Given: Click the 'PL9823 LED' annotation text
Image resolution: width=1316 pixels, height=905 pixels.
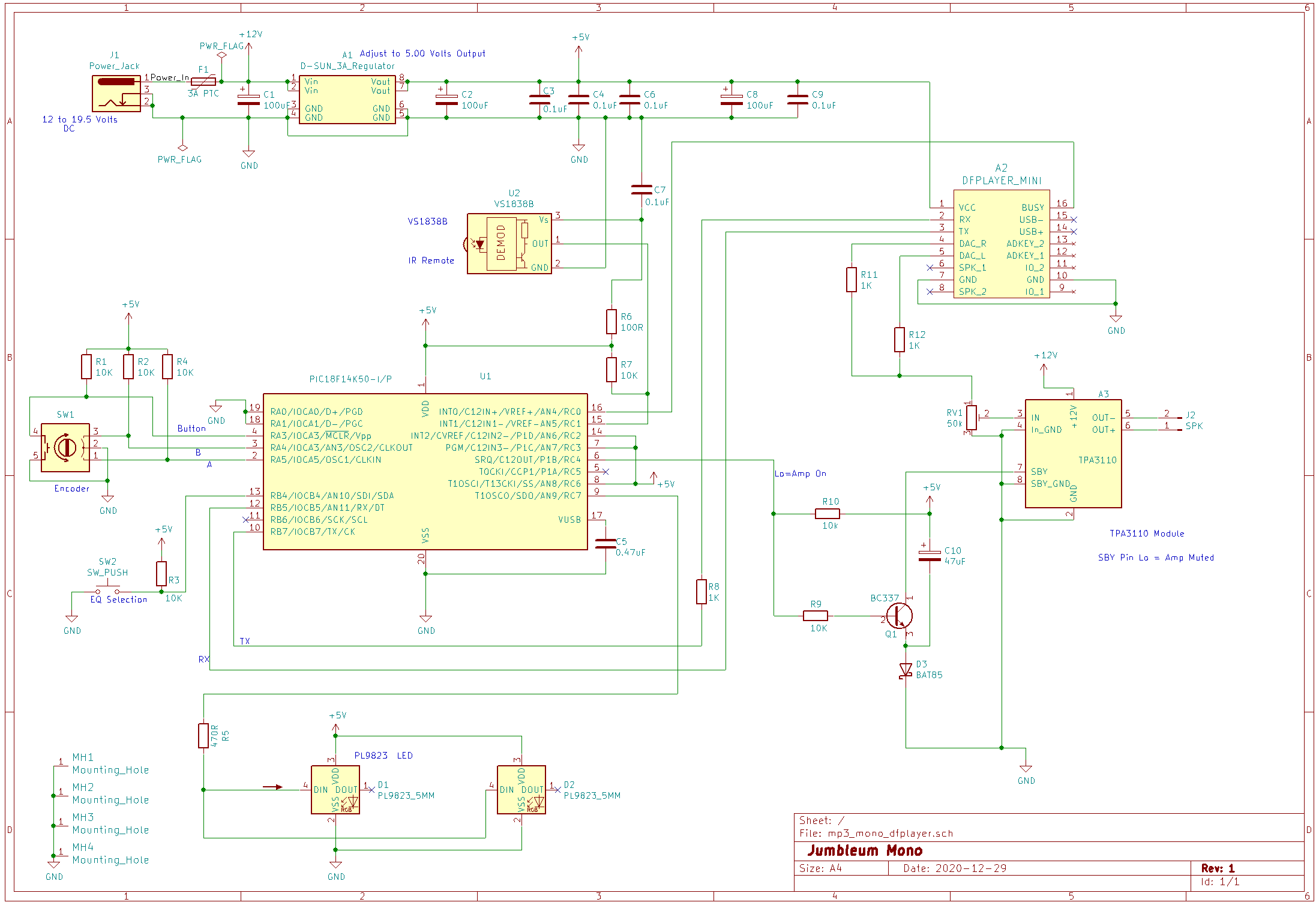Looking at the screenshot, I should 383,756.
